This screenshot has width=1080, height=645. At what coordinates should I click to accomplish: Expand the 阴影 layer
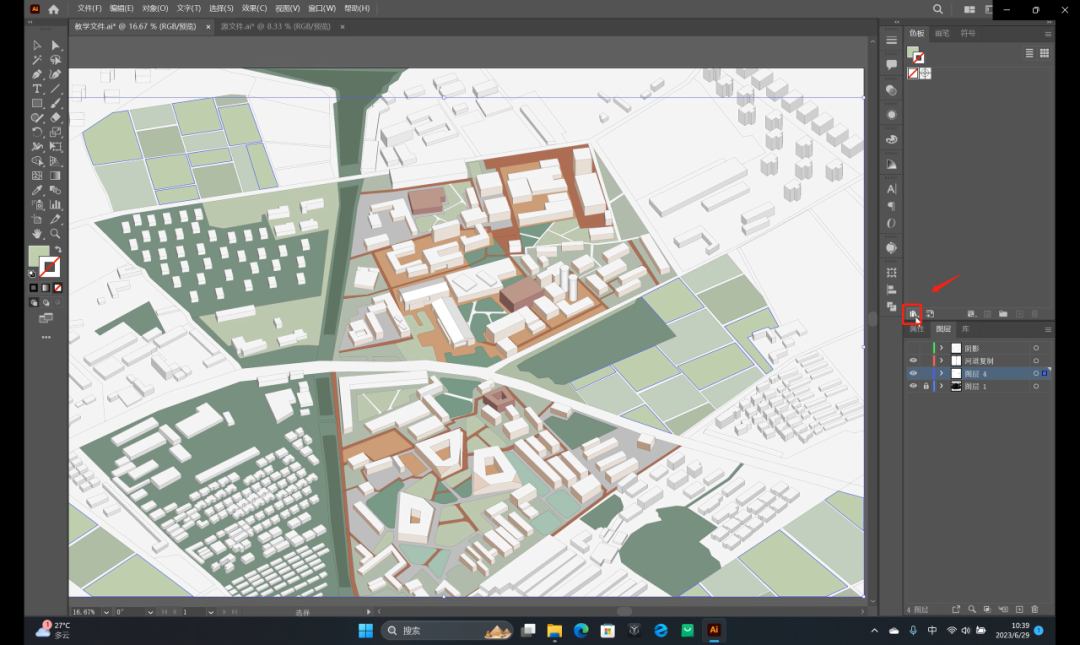[x=942, y=348]
